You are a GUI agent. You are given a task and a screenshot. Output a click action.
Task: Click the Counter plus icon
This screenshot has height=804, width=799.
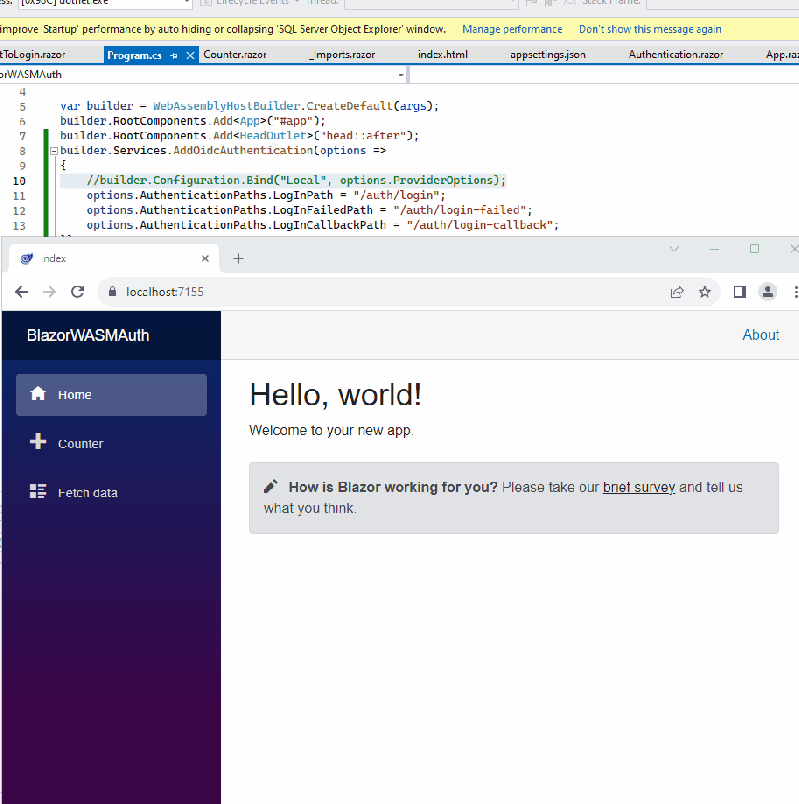(38, 441)
